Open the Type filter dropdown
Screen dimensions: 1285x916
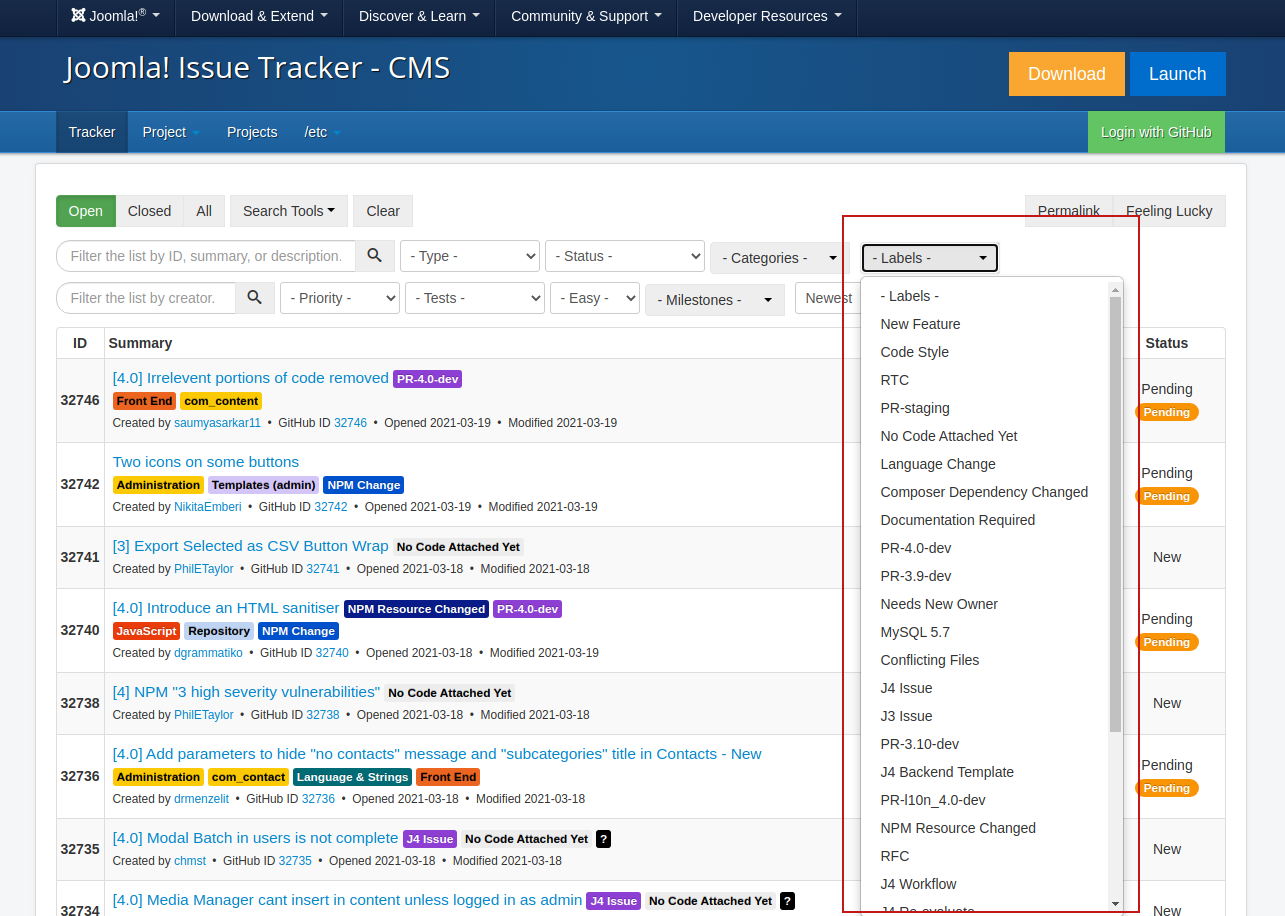coord(470,256)
